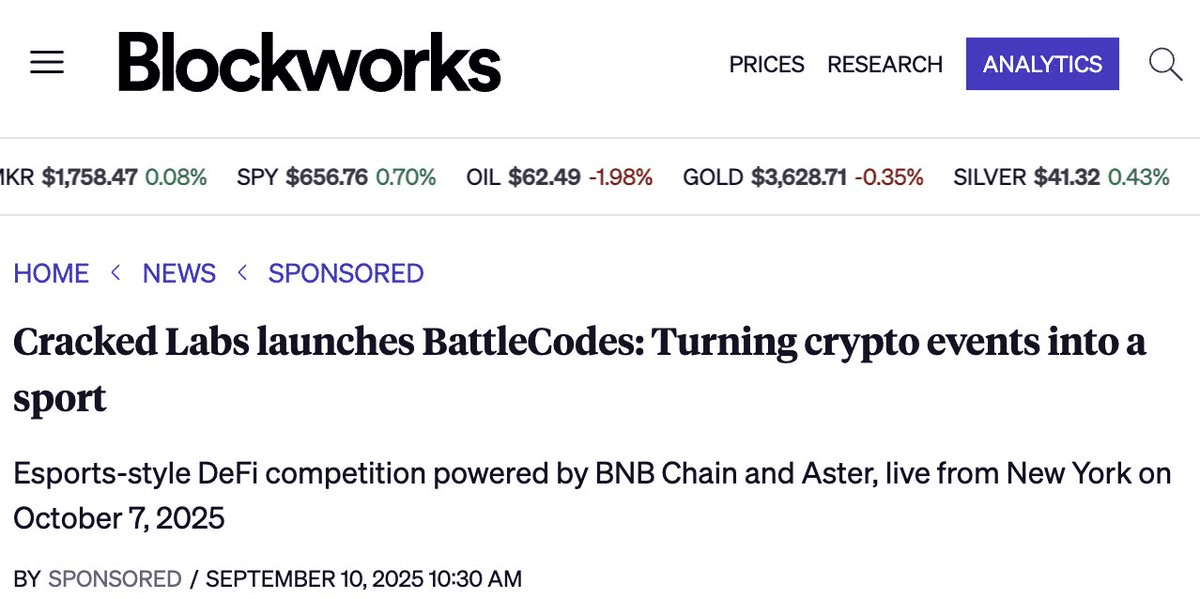
Task: Click the search magnifier icon
Action: (1166, 64)
